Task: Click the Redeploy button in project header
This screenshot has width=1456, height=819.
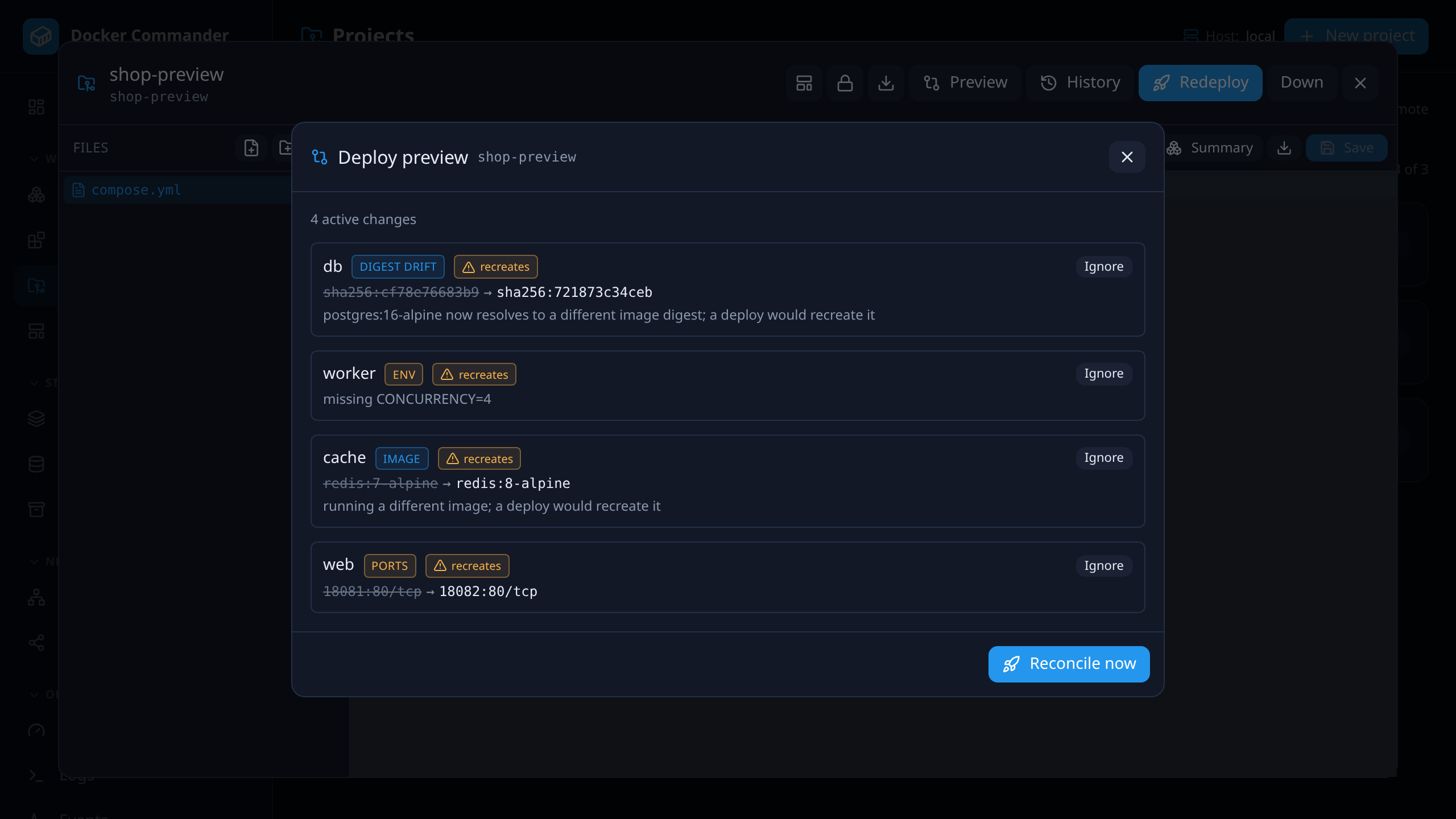Action: (x=1200, y=83)
